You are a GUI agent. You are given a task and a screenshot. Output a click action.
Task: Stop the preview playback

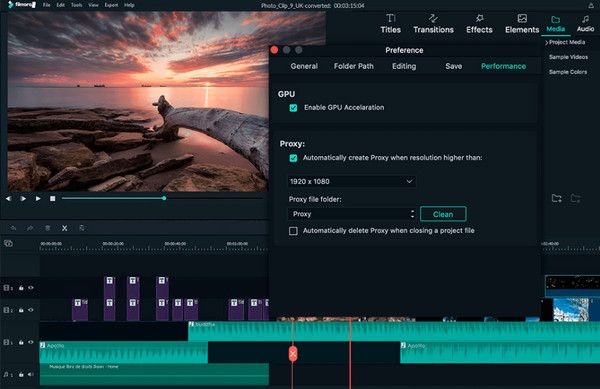tap(52, 199)
